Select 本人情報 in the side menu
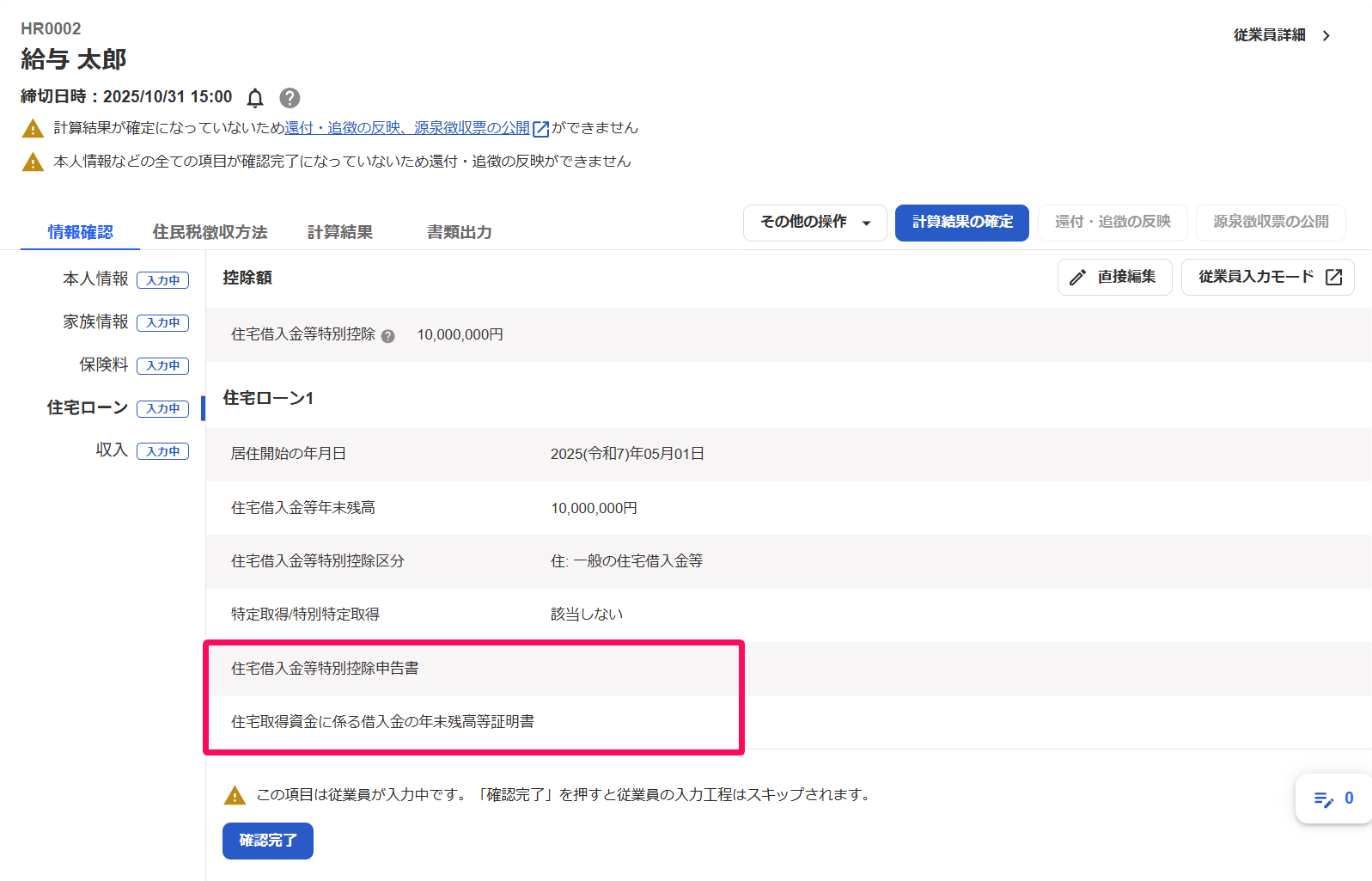 tap(95, 279)
